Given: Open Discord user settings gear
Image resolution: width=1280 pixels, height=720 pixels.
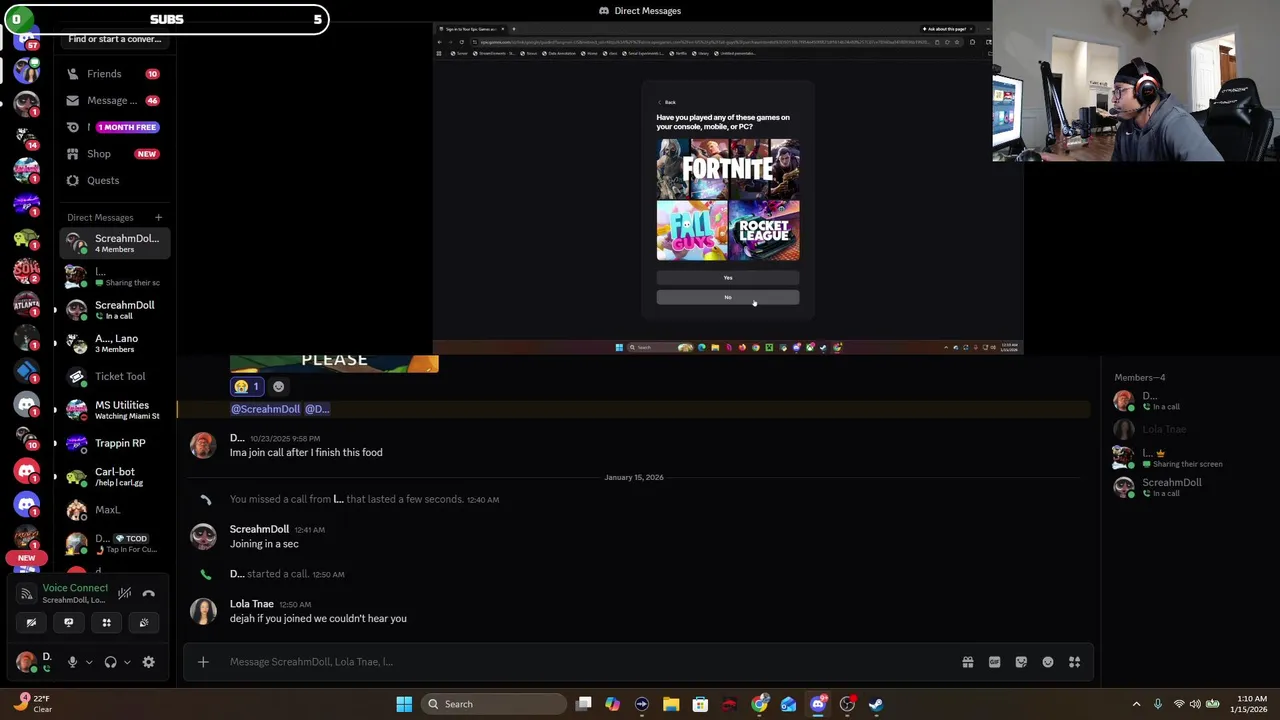Looking at the screenshot, I should [148, 662].
